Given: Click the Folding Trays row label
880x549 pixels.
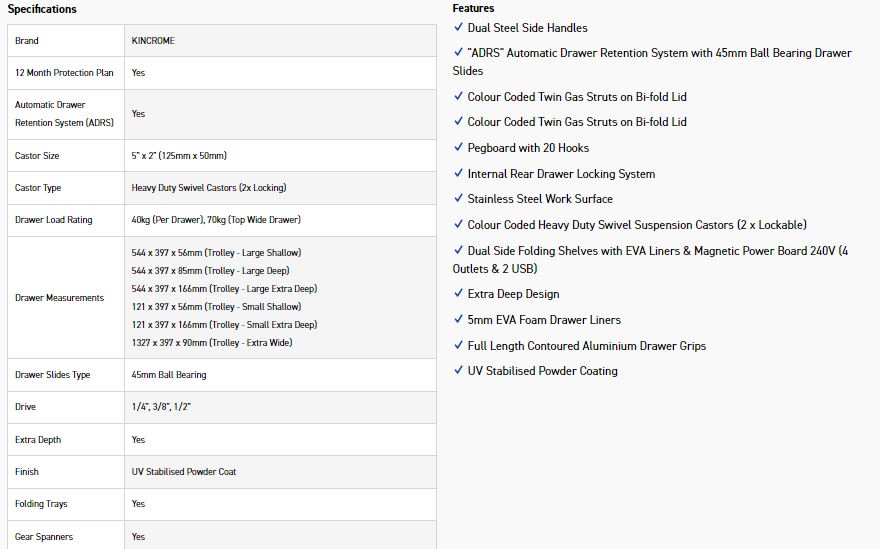Looking at the screenshot, I should [x=41, y=504].
